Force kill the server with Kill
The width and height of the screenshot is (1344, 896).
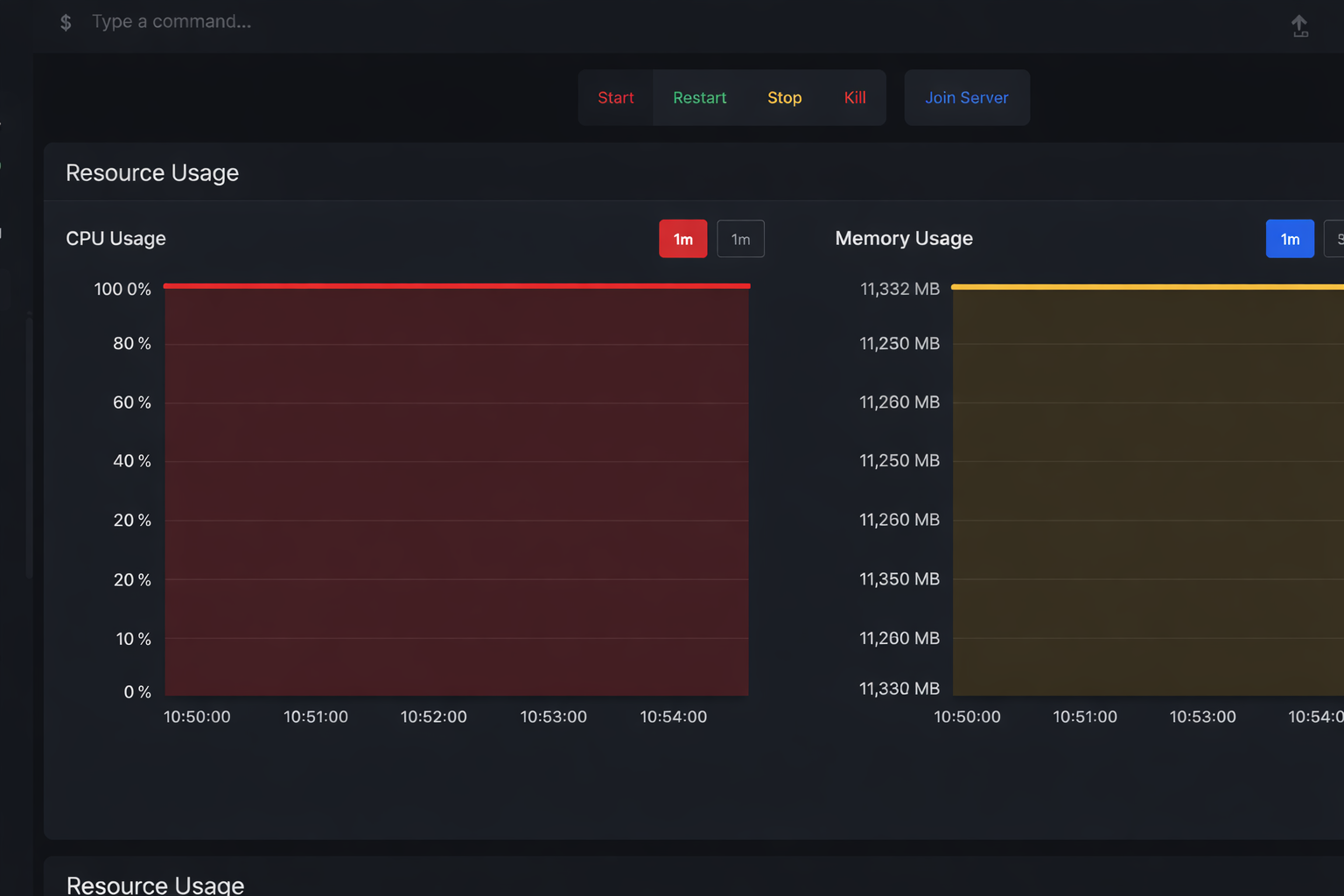click(x=855, y=98)
